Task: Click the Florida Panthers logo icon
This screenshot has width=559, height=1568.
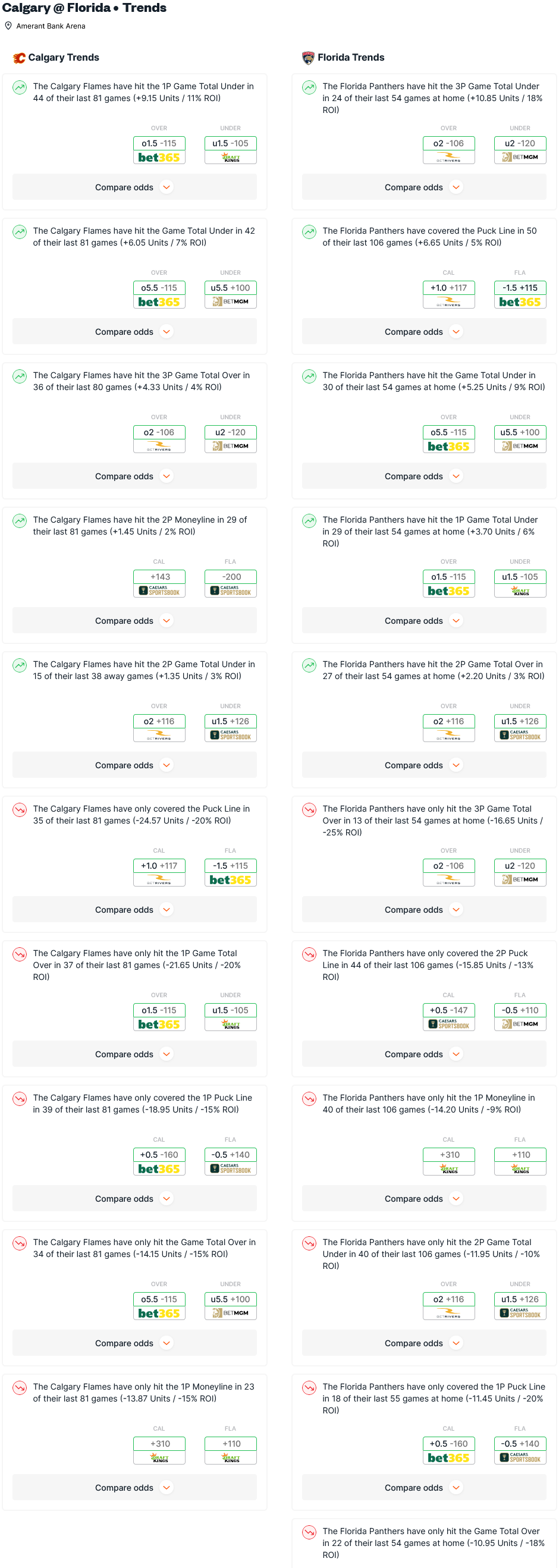Action: point(308,58)
